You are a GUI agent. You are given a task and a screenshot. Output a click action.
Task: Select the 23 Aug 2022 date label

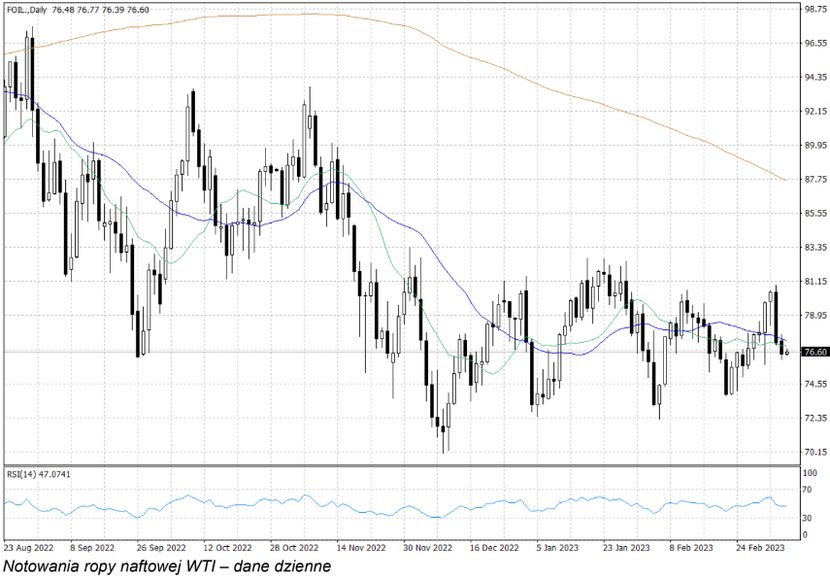(29, 548)
